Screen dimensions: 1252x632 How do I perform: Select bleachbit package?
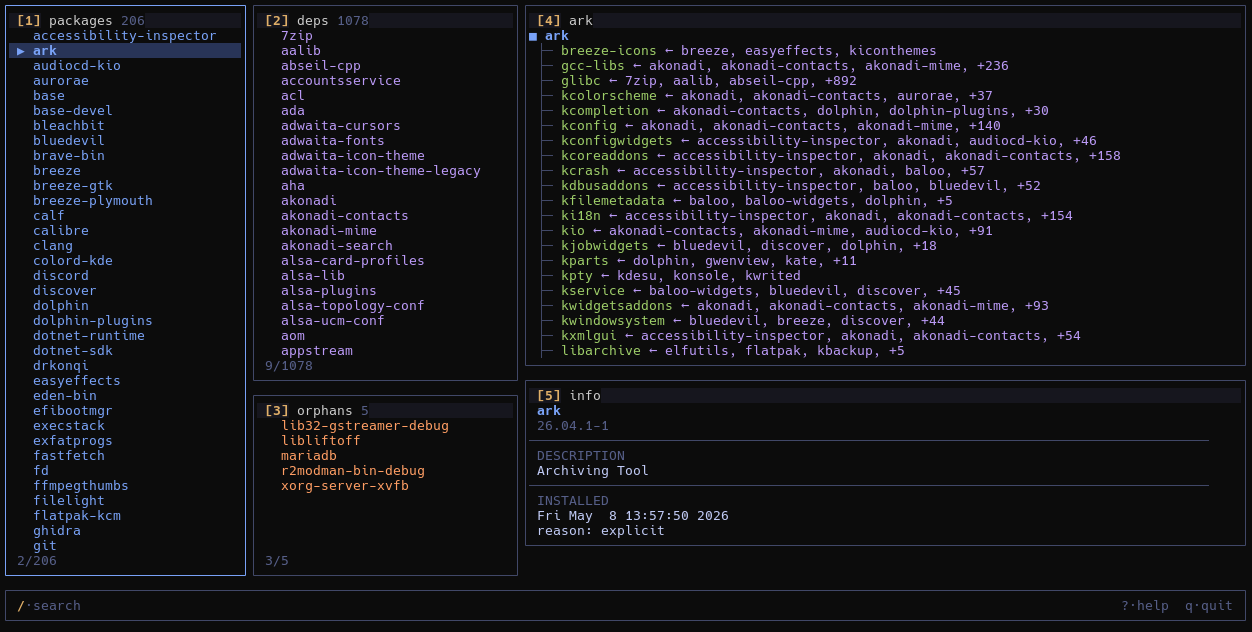point(69,126)
